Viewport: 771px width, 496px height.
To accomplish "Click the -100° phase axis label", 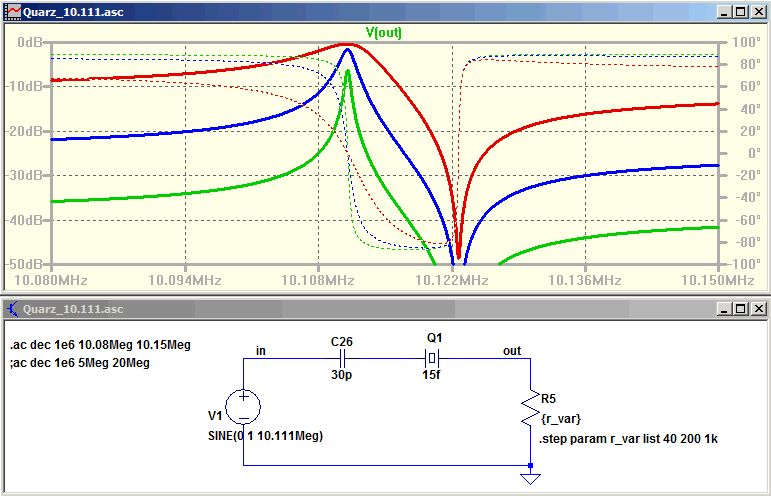I will (742, 264).
